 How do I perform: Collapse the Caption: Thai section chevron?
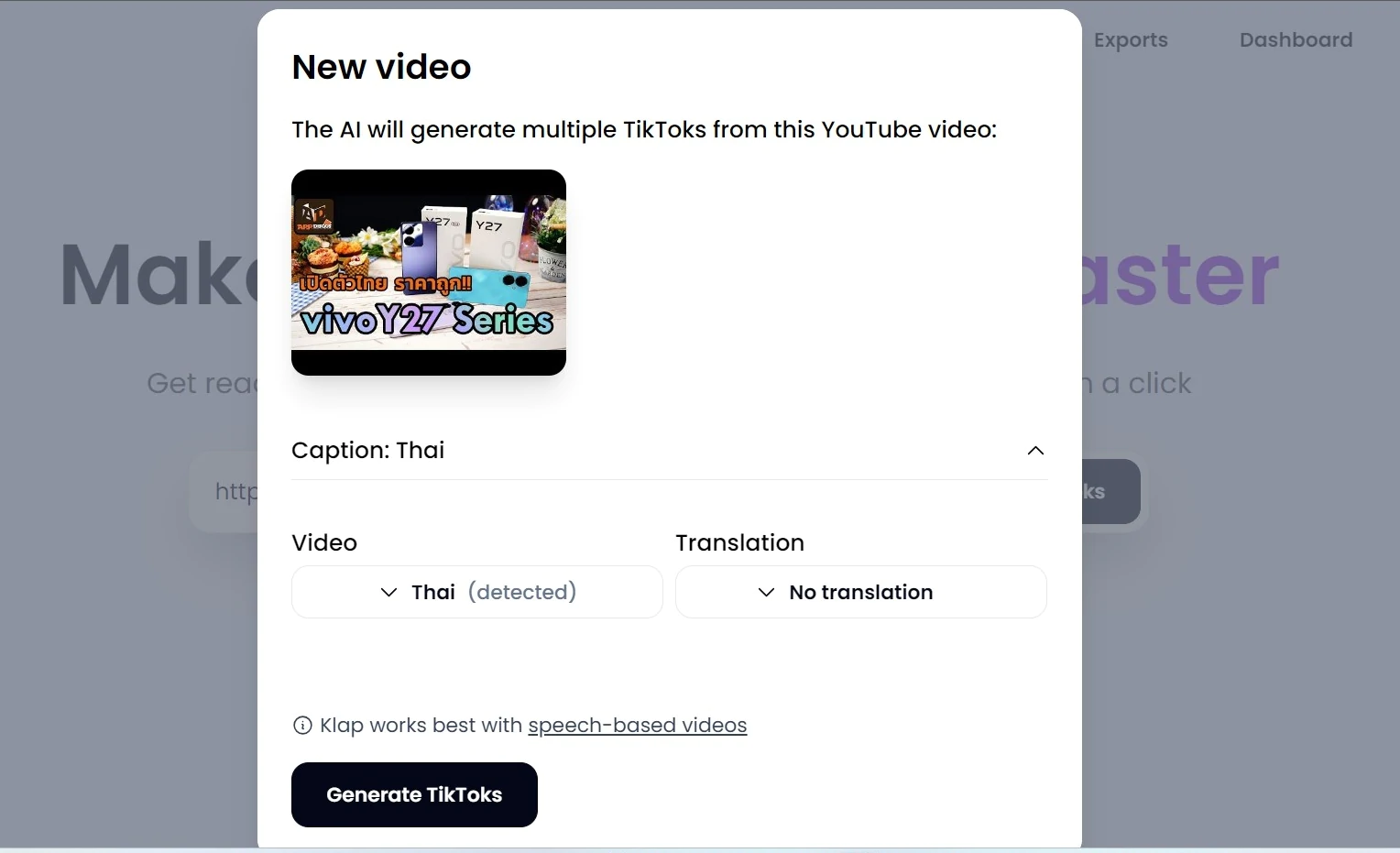(1035, 450)
